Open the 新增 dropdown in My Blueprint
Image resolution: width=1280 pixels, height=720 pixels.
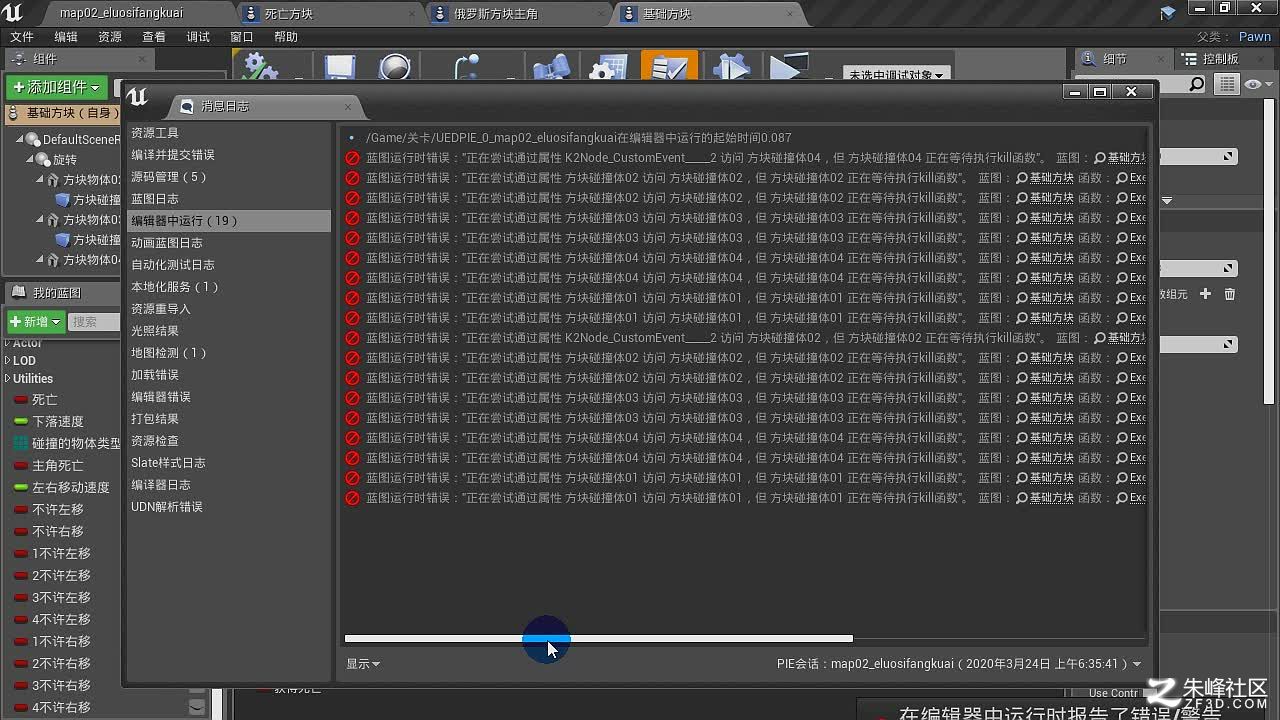point(36,322)
